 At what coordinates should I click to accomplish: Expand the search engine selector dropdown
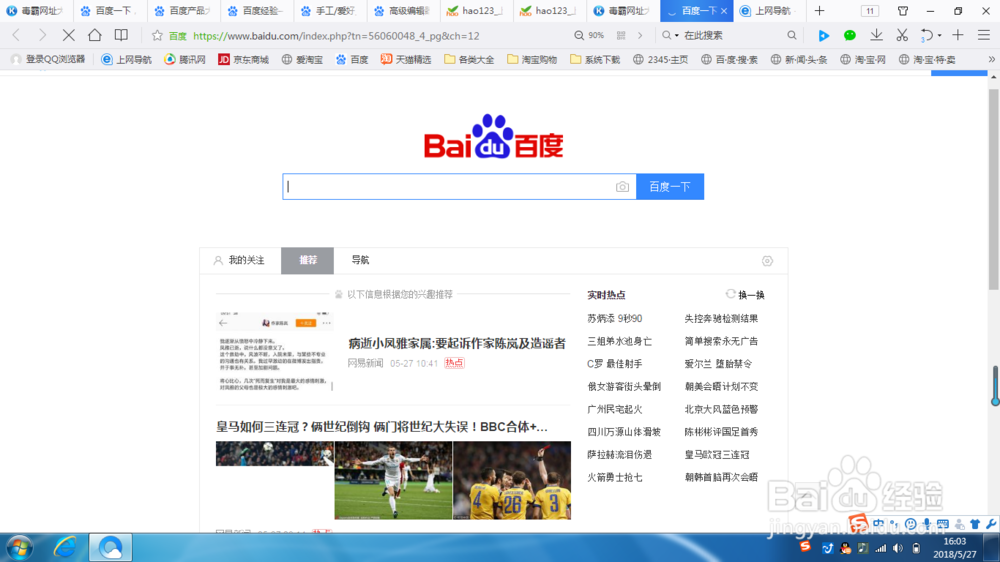tap(677, 36)
